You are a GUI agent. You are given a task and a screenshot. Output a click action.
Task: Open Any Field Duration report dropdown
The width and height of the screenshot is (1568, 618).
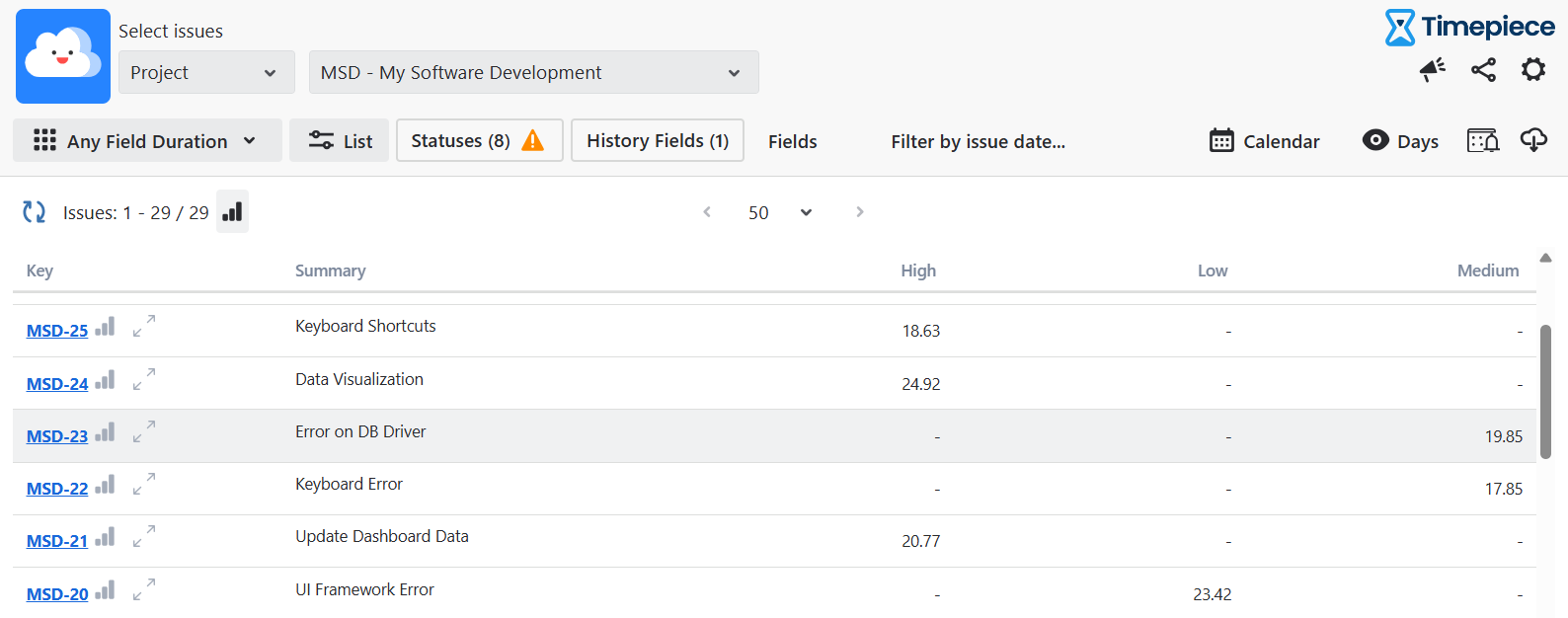(x=147, y=140)
